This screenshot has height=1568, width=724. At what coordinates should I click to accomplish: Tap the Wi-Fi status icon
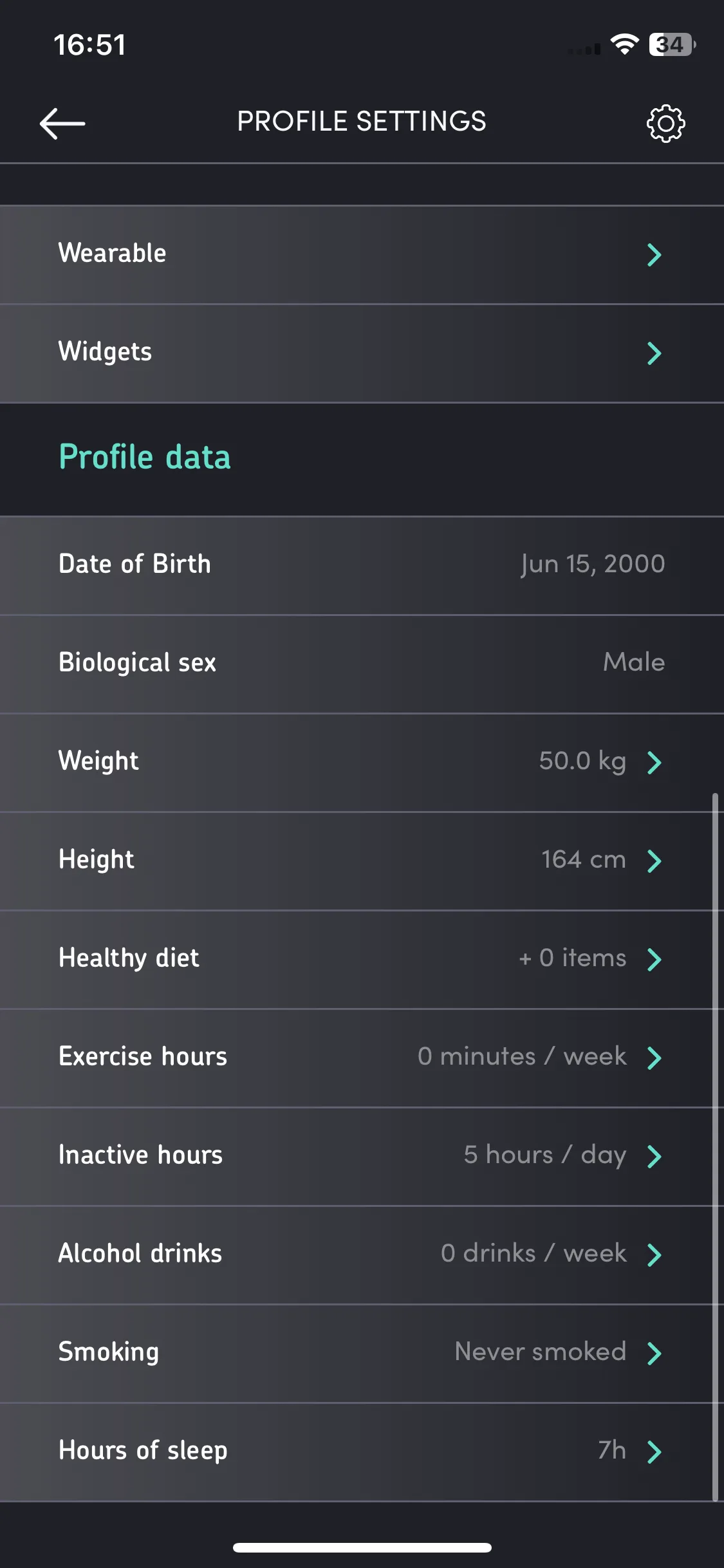624,44
